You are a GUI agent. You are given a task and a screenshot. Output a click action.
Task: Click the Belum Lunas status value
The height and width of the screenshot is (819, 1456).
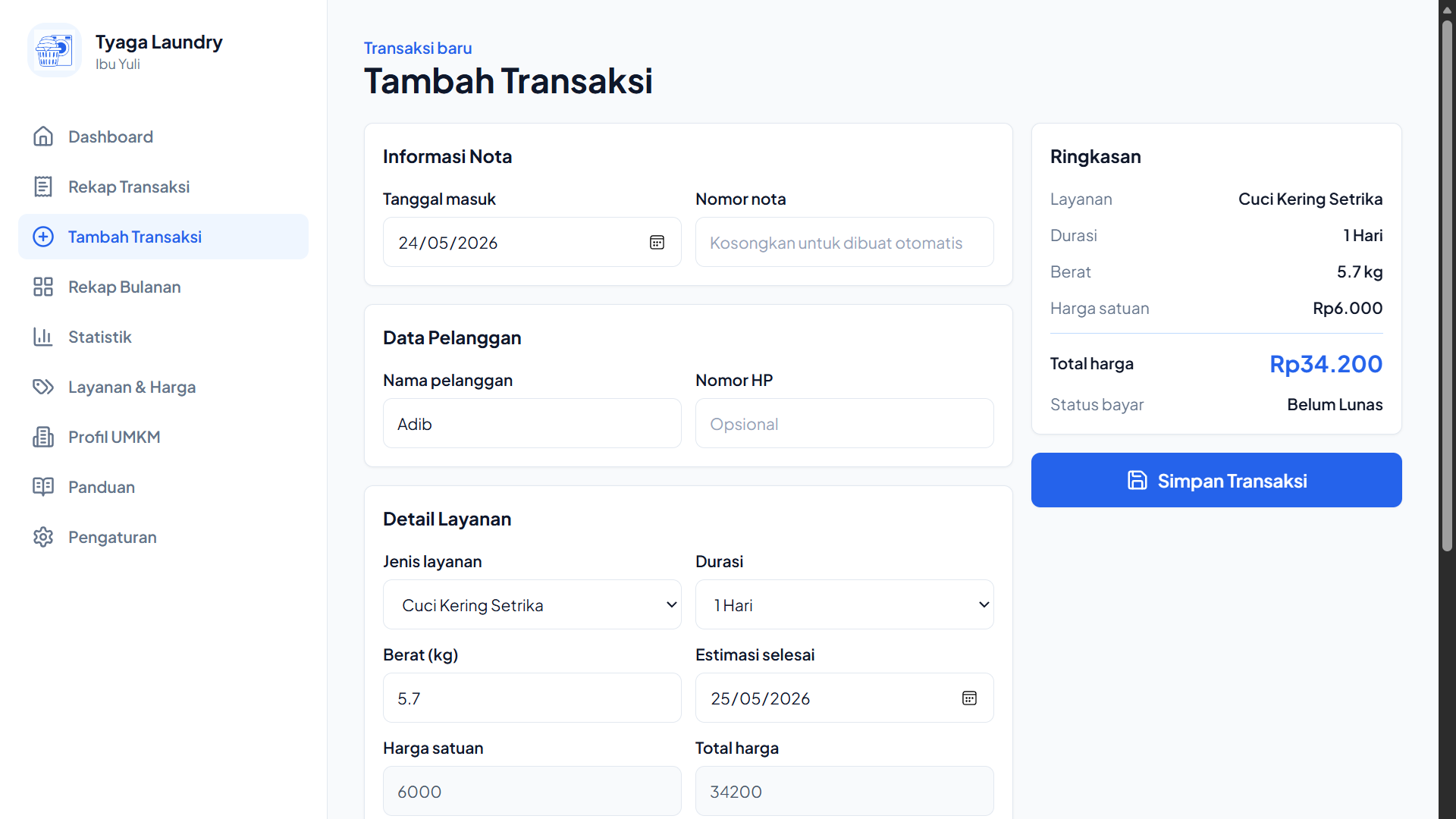point(1335,405)
